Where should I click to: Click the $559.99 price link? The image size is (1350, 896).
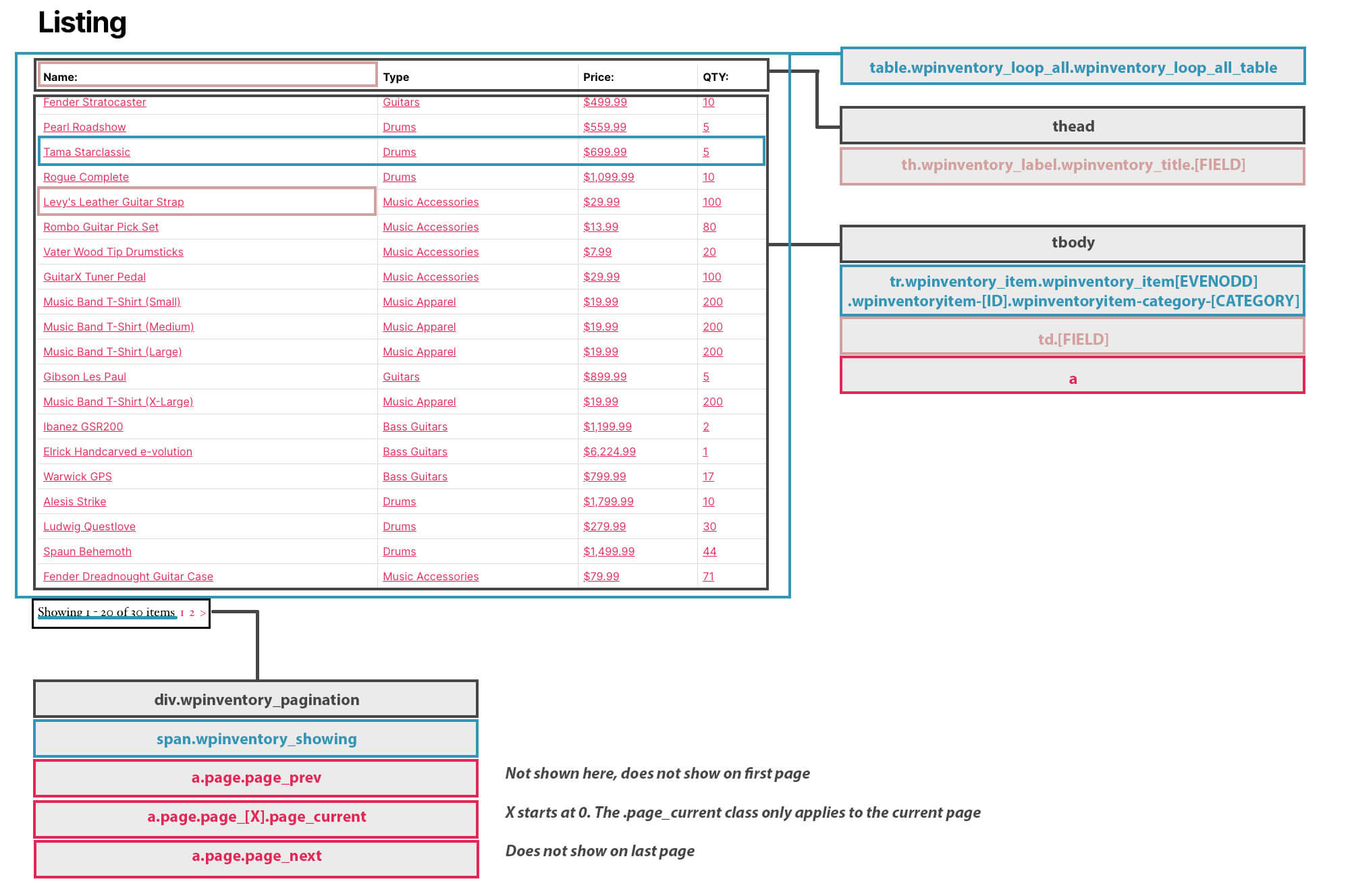point(605,127)
